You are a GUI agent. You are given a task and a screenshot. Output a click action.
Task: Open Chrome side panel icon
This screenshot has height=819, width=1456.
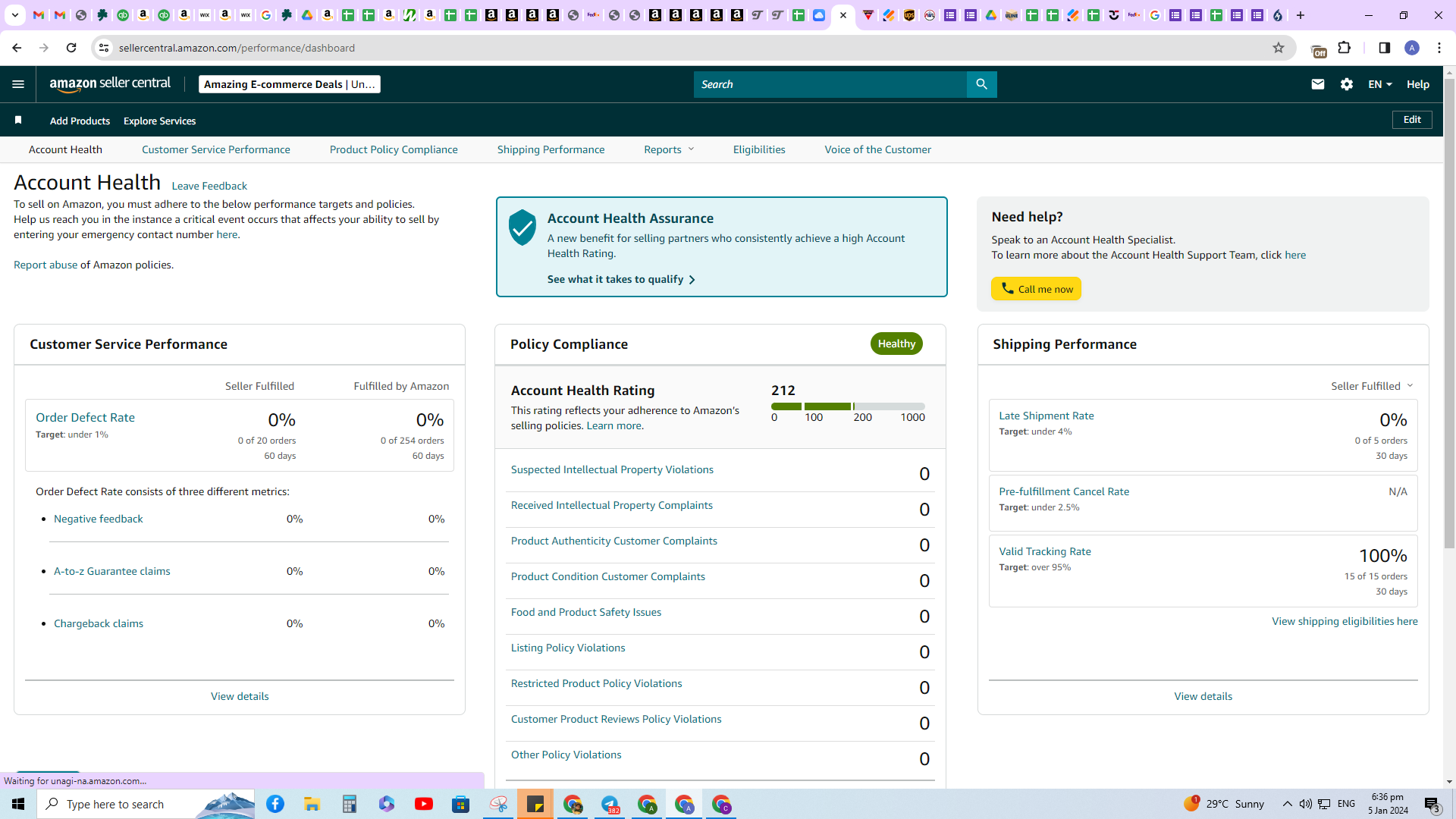[1385, 48]
